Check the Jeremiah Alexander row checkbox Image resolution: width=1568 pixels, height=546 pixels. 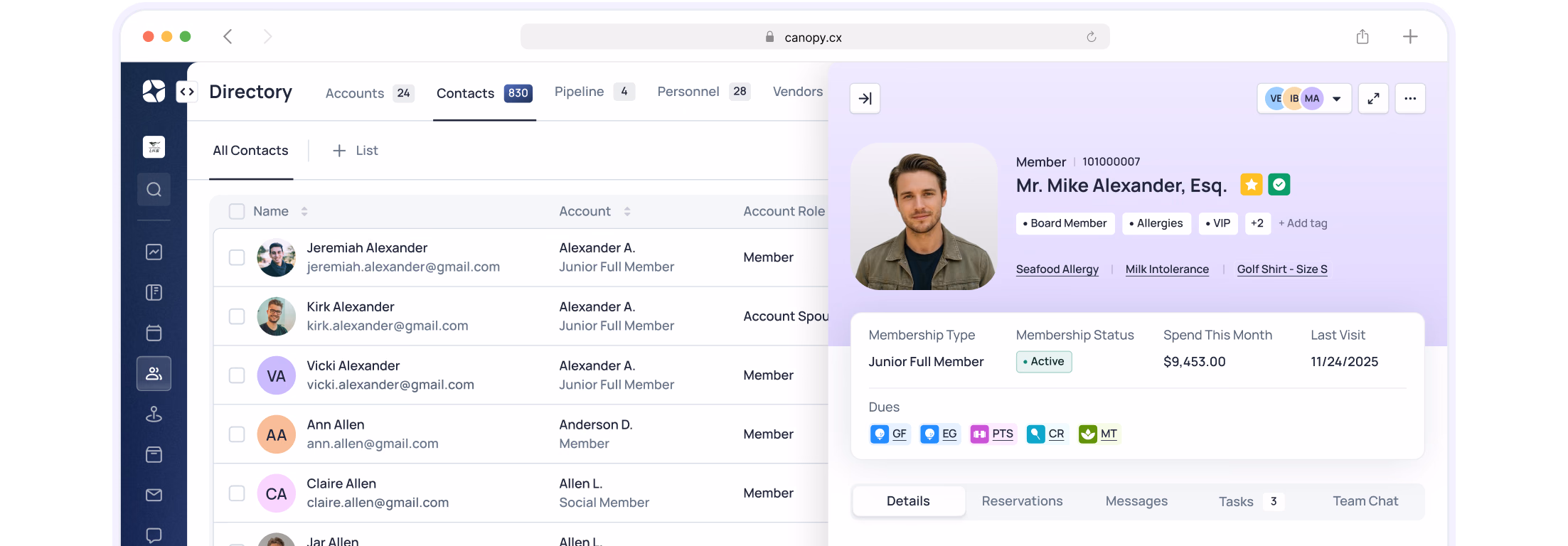pos(237,257)
